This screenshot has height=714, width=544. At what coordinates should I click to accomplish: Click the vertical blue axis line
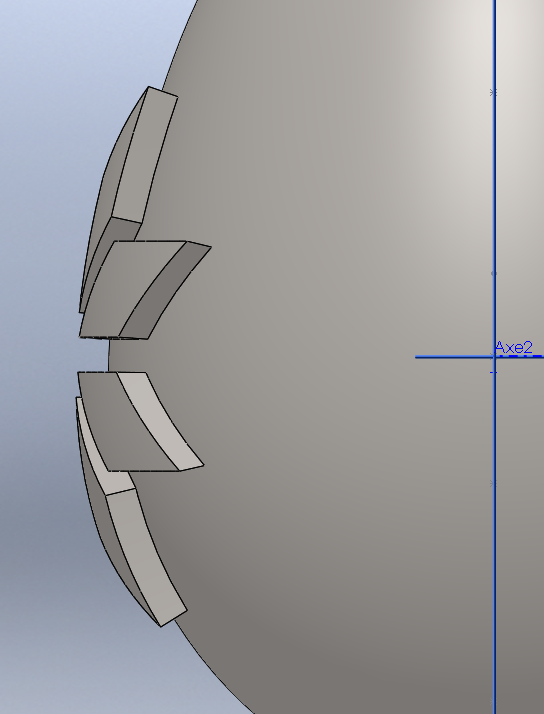(x=495, y=182)
